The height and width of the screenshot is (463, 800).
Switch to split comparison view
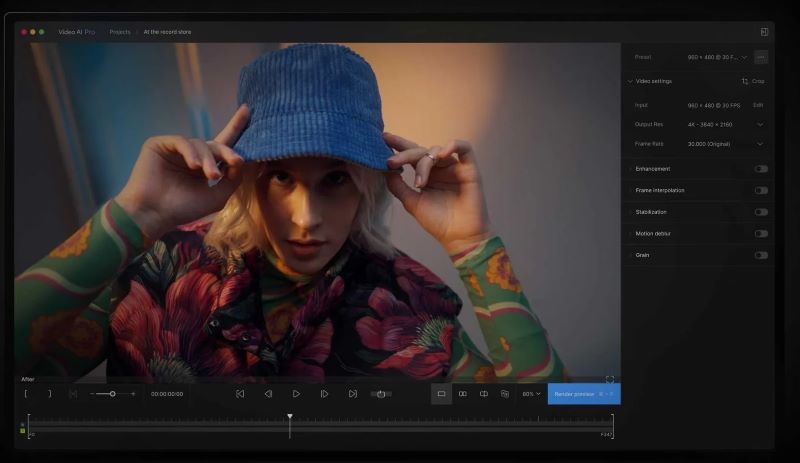coord(484,394)
